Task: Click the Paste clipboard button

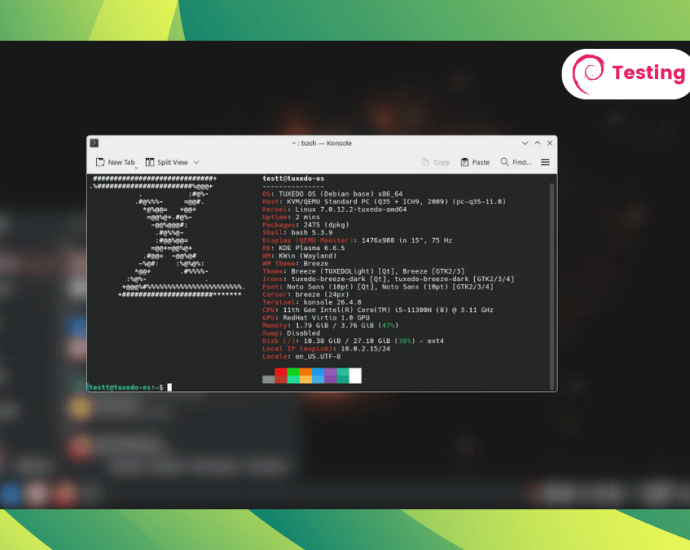Action: pyautogui.click(x=475, y=162)
